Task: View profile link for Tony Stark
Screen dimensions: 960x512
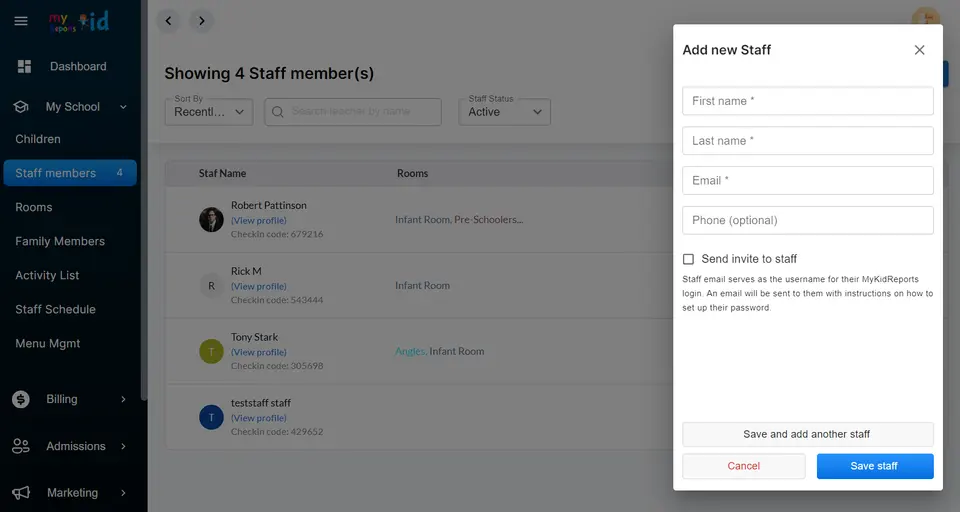Action: coord(258,352)
